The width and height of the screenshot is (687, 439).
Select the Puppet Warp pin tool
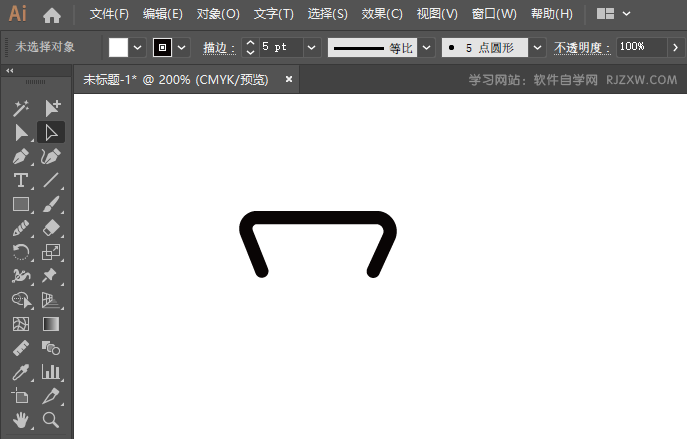(51, 276)
